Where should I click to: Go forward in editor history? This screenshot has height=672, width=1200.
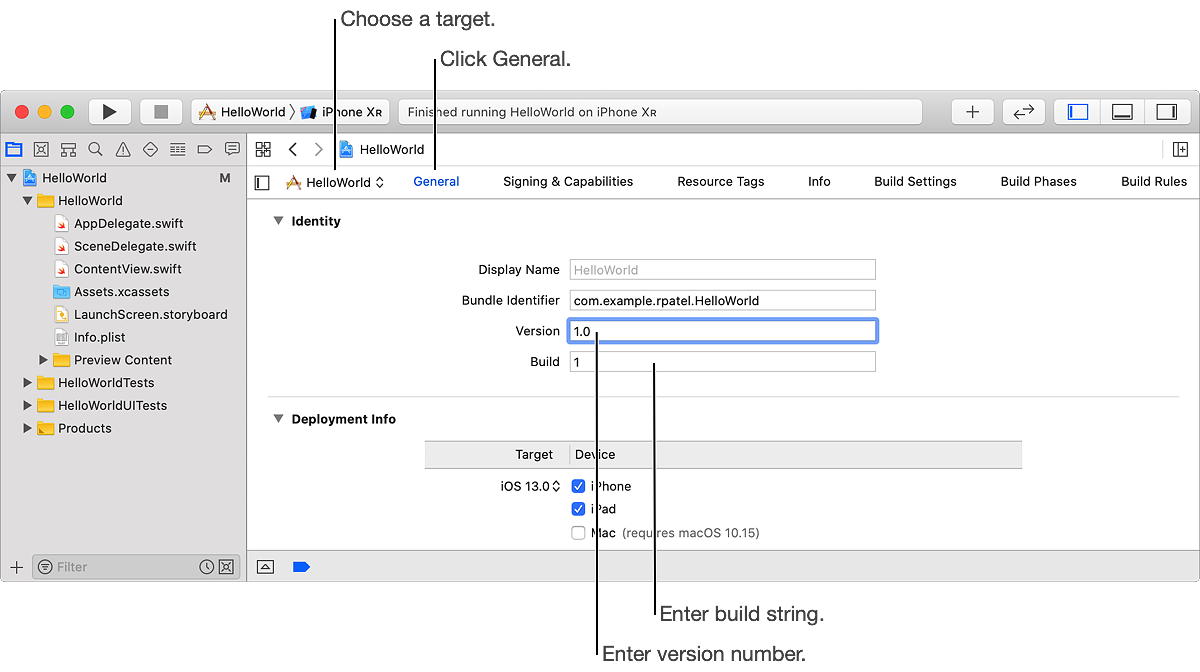tap(319, 149)
